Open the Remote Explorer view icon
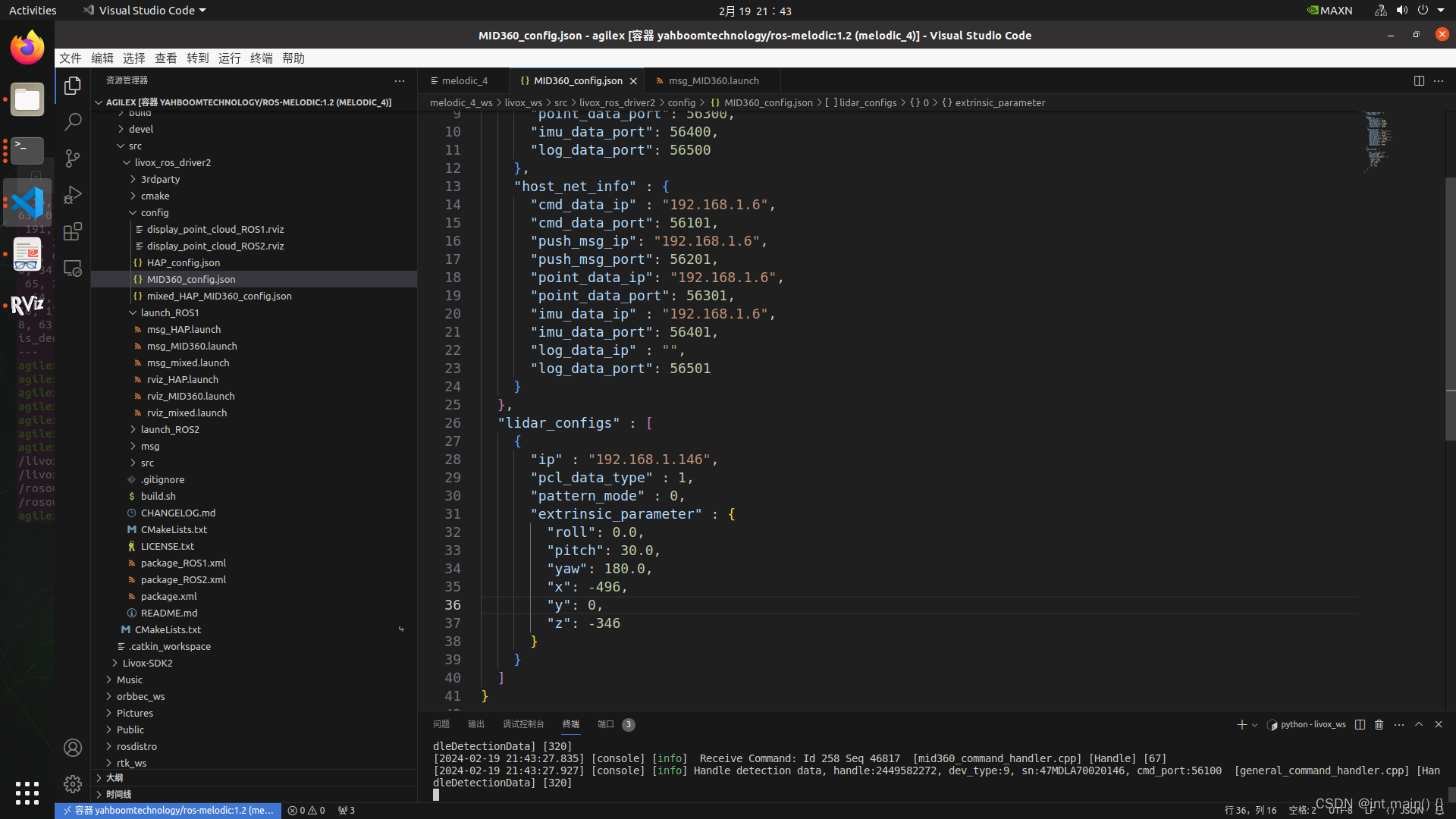The width and height of the screenshot is (1456, 819). 73,268
